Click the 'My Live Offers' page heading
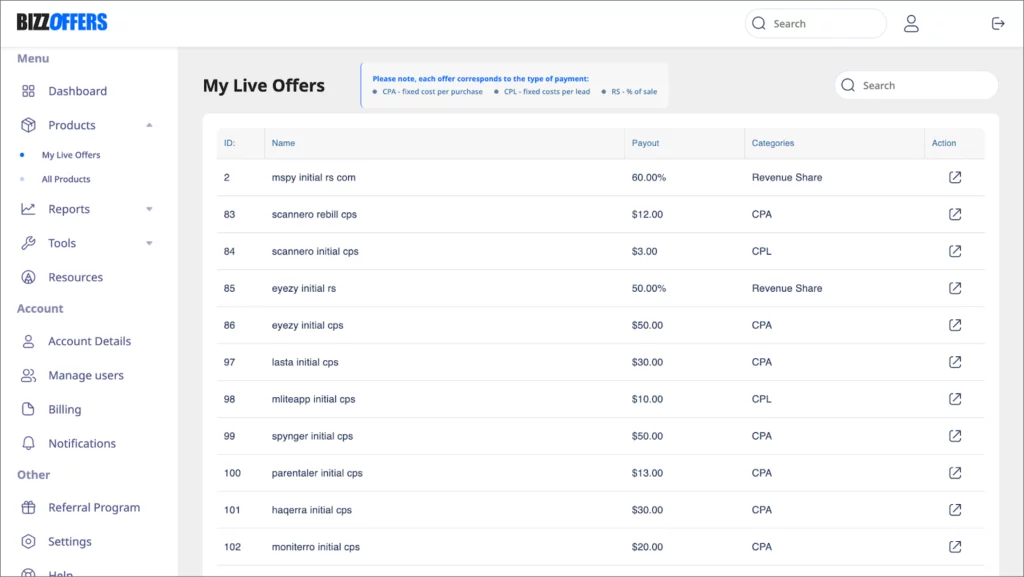 [263, 86]
